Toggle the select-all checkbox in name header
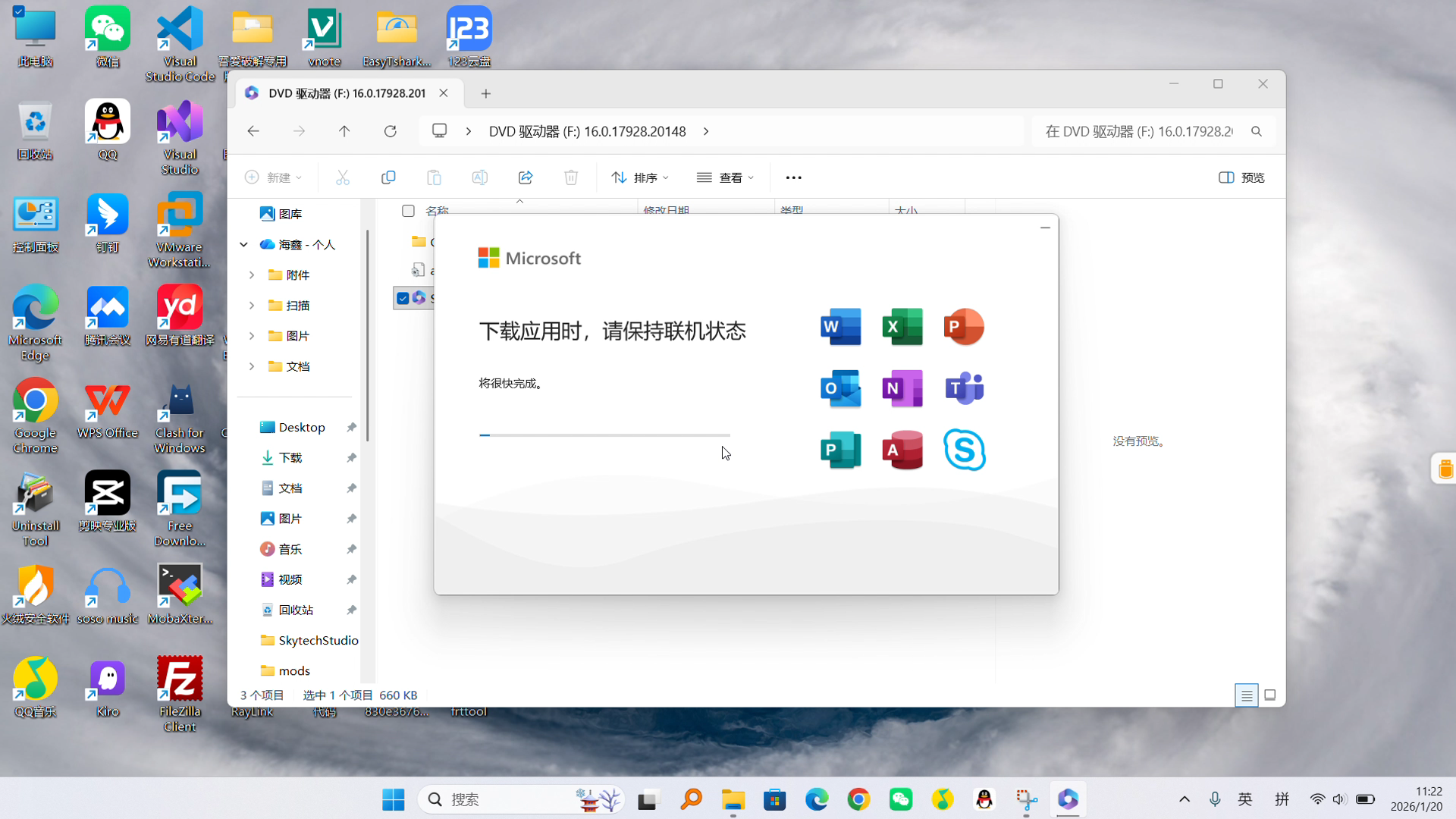This screenshot has height=819, width=1456. [408, 211]
